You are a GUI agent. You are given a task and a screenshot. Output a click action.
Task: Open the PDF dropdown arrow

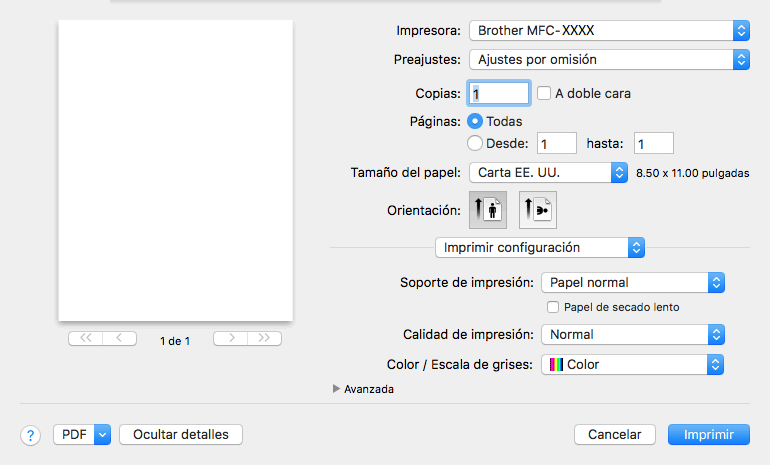tap(102, 435)
